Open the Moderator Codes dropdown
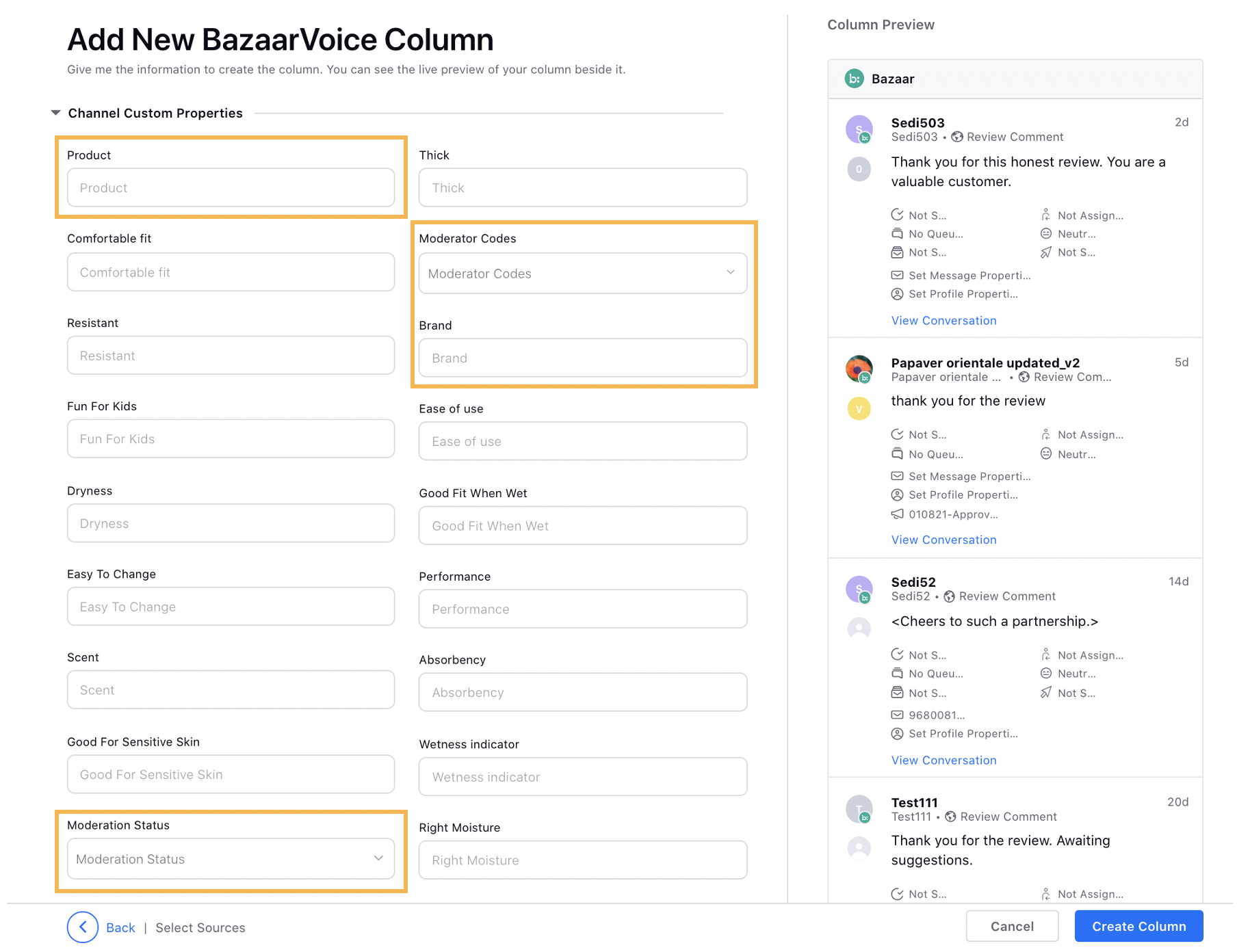 (x=583, y=273)
